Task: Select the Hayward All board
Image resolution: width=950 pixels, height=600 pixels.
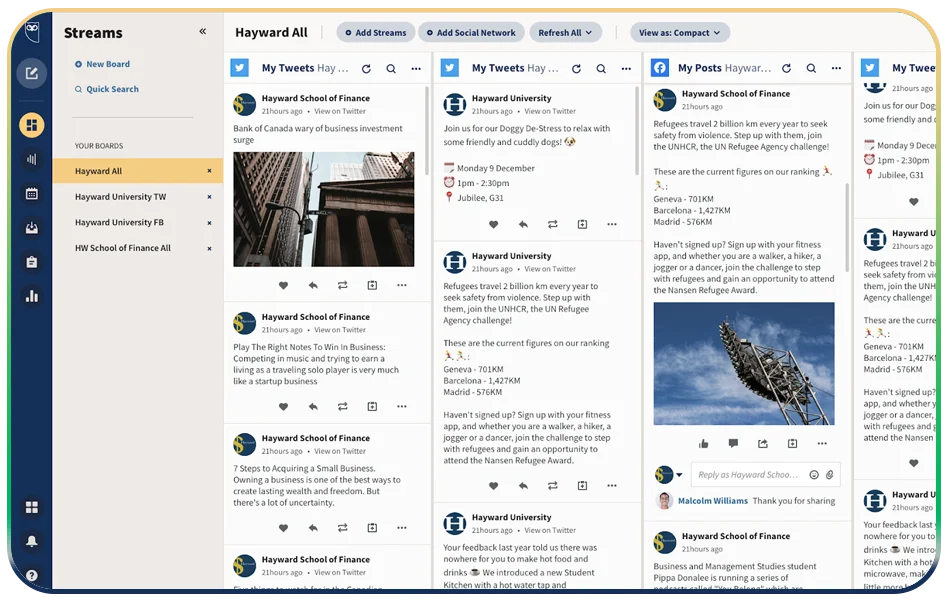Action: tap(138, 171)
